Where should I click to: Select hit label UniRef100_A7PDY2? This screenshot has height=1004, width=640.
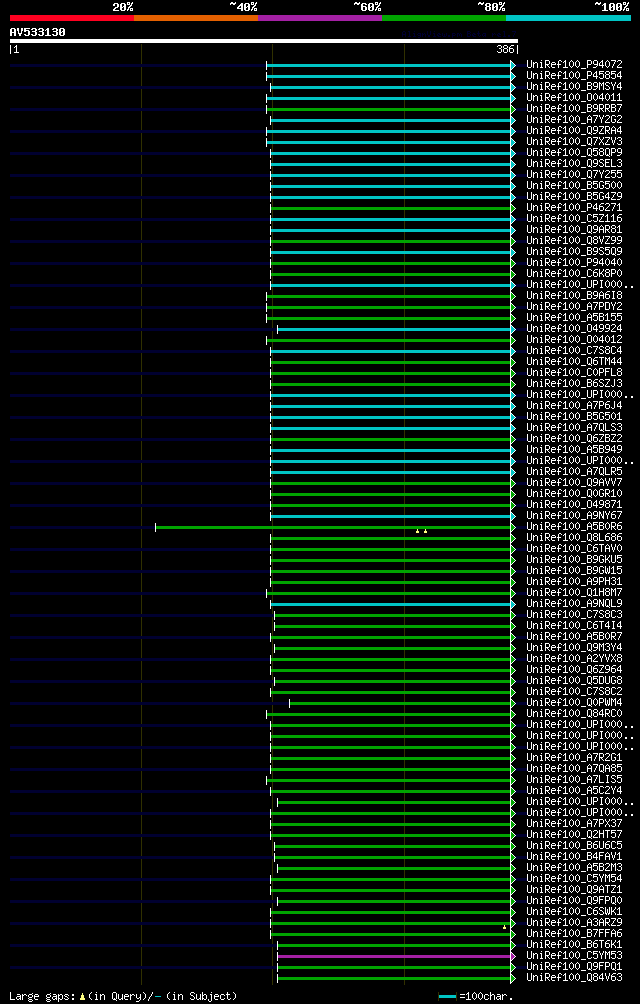(x=574, y=307)
